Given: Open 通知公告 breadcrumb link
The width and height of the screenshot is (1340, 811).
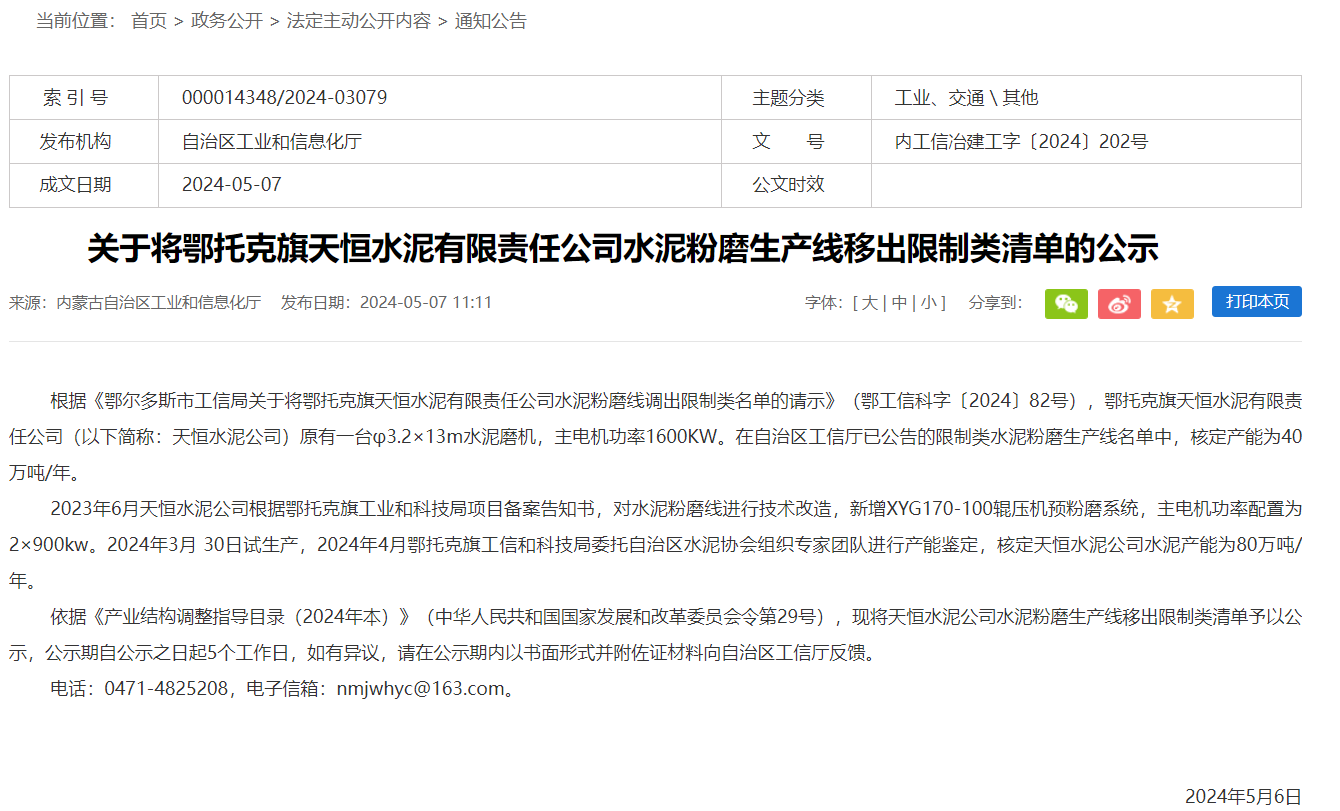Looking at the screenshot, I should pos(491,21).
